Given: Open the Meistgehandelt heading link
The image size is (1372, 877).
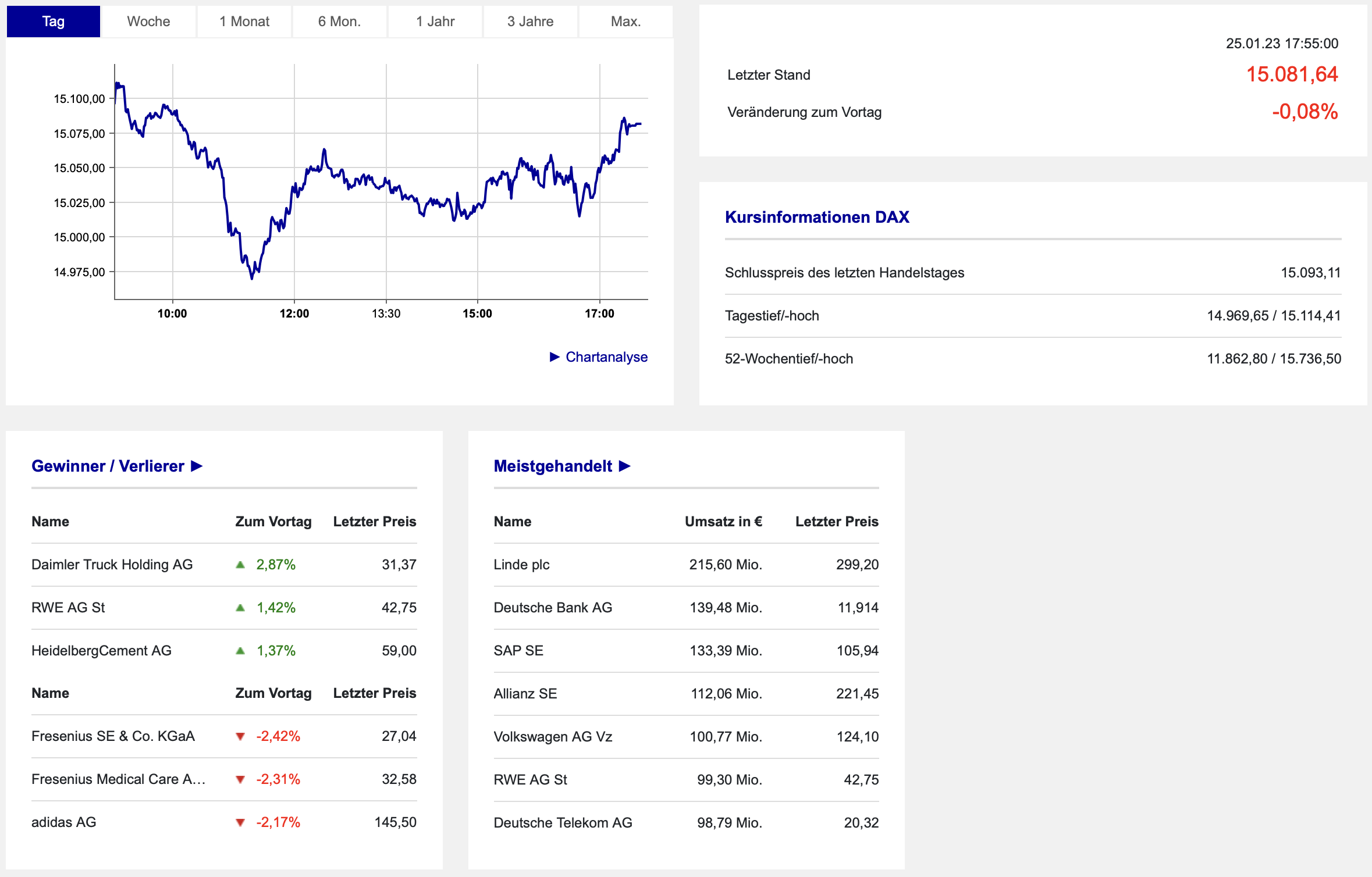Looking at the screenshot, I should coord(553,466).
